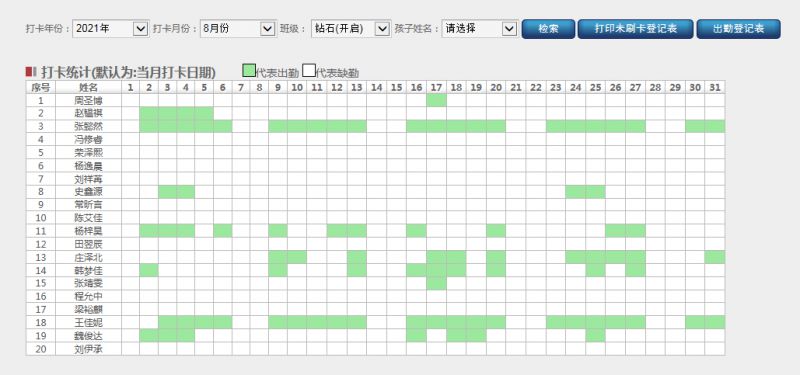Click row 2 green attendance cell on day 5
The image size is (800, 375).
click(x=204, y=113)
